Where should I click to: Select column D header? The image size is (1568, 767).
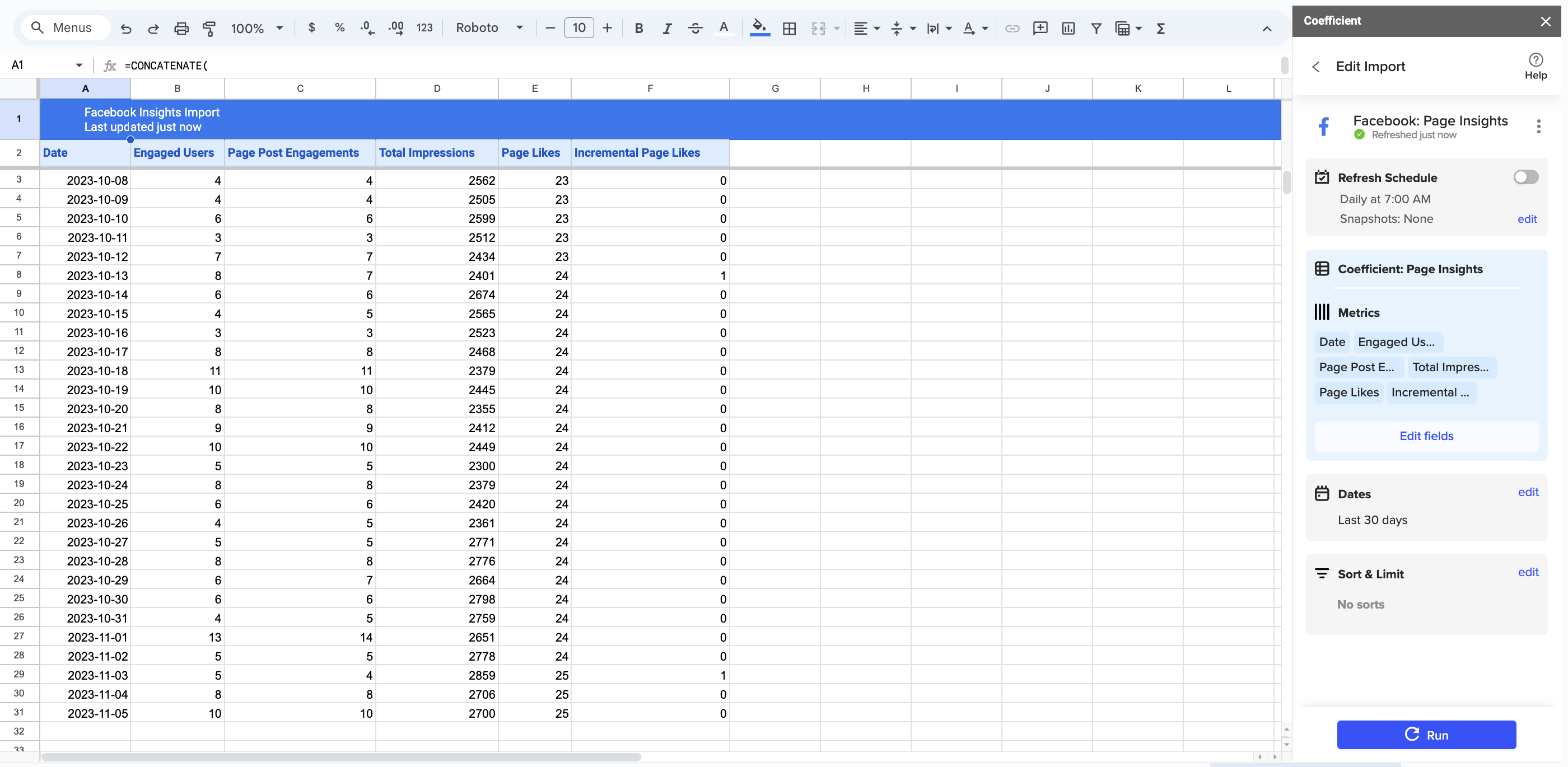[x=437, y=88]
